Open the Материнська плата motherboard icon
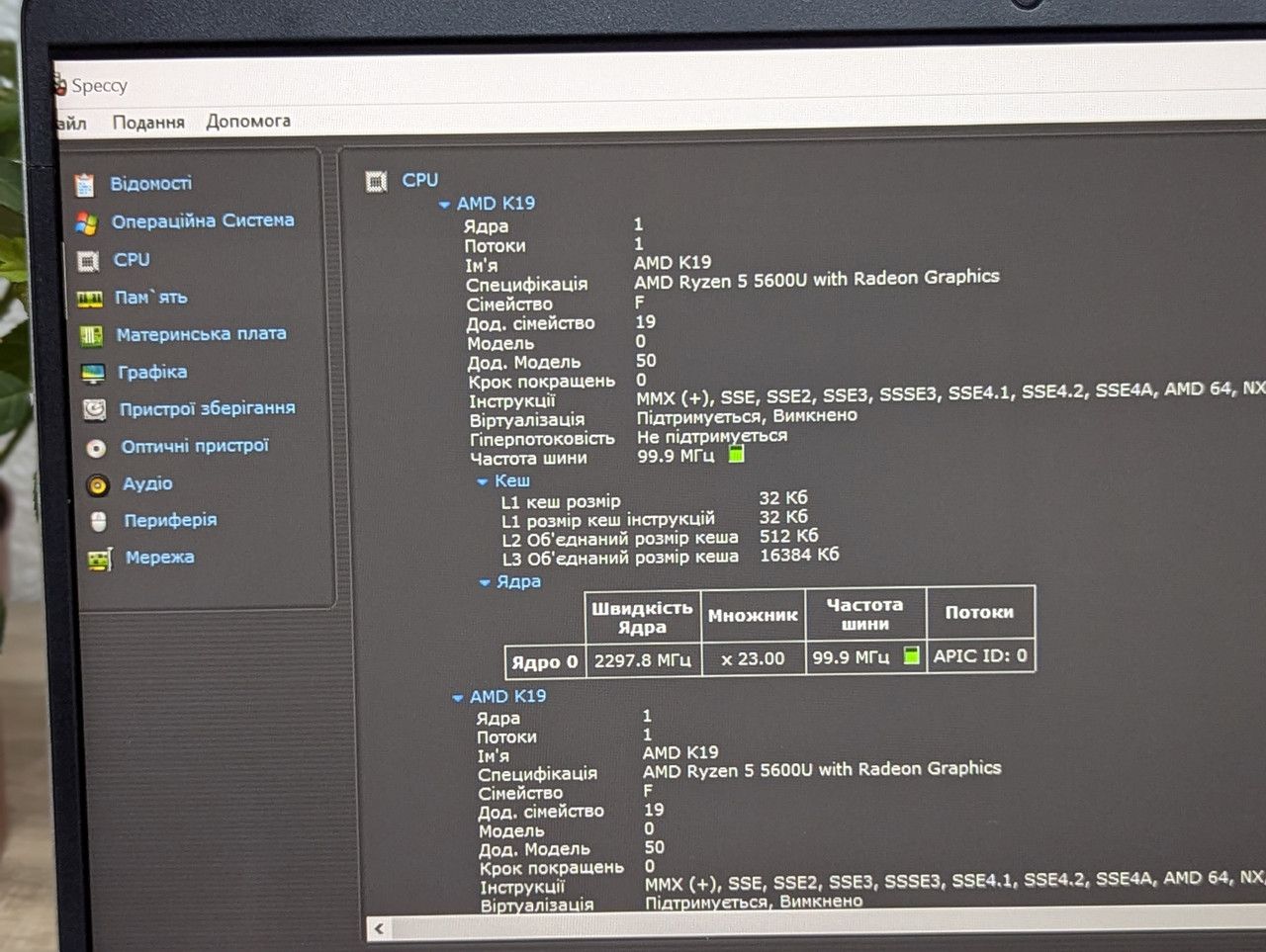 coord(91,336)
